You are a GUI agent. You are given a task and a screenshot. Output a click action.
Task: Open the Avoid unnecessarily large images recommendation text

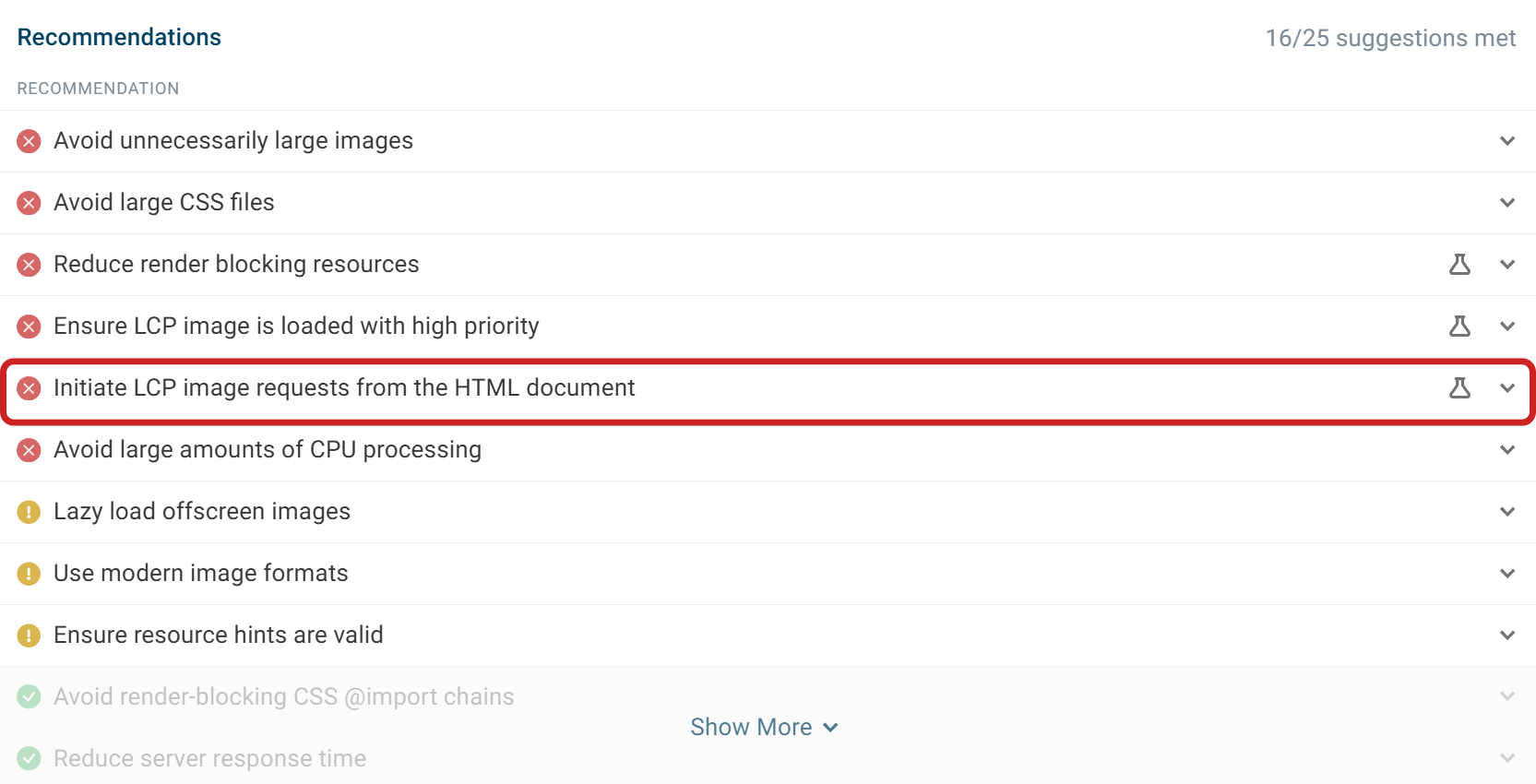coord(233,140)
